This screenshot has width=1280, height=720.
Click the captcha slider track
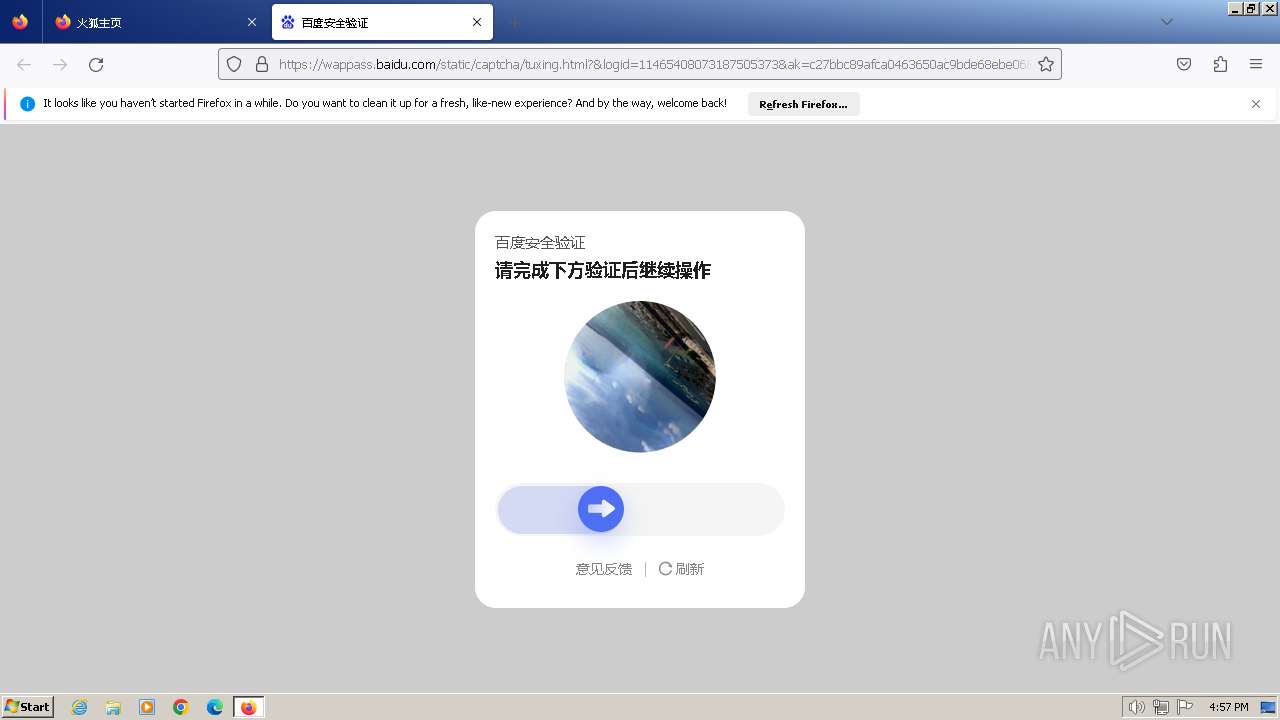tap(640, 509)
